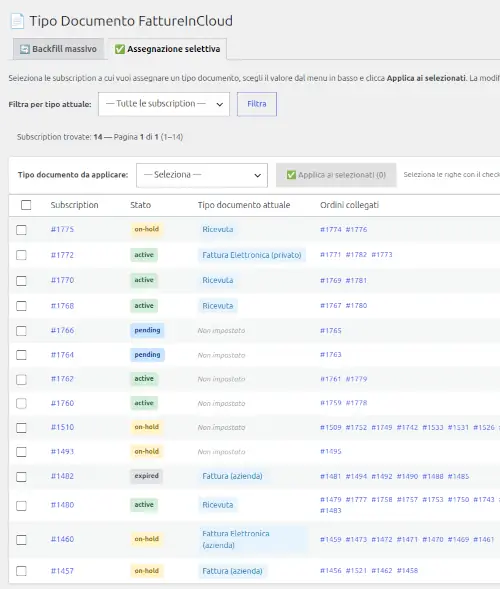The height and width of the screenshot is (589, 500).
Task: Click the Applica ai selezionati button
Action: click(336, 175)
